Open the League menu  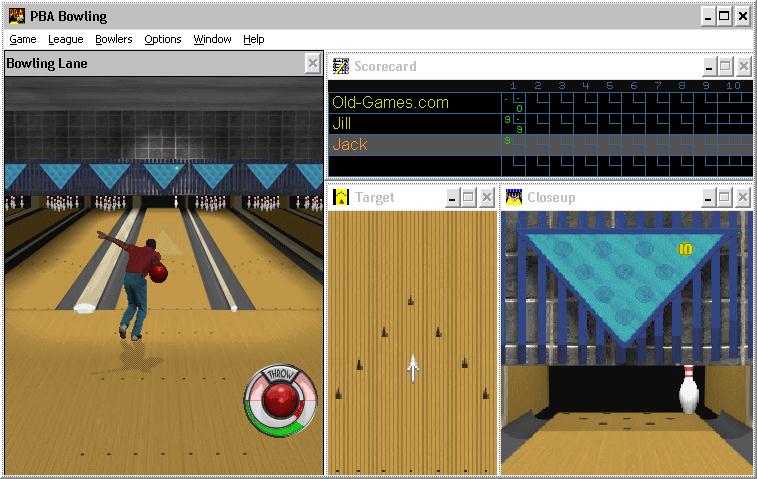click(66, 39)
